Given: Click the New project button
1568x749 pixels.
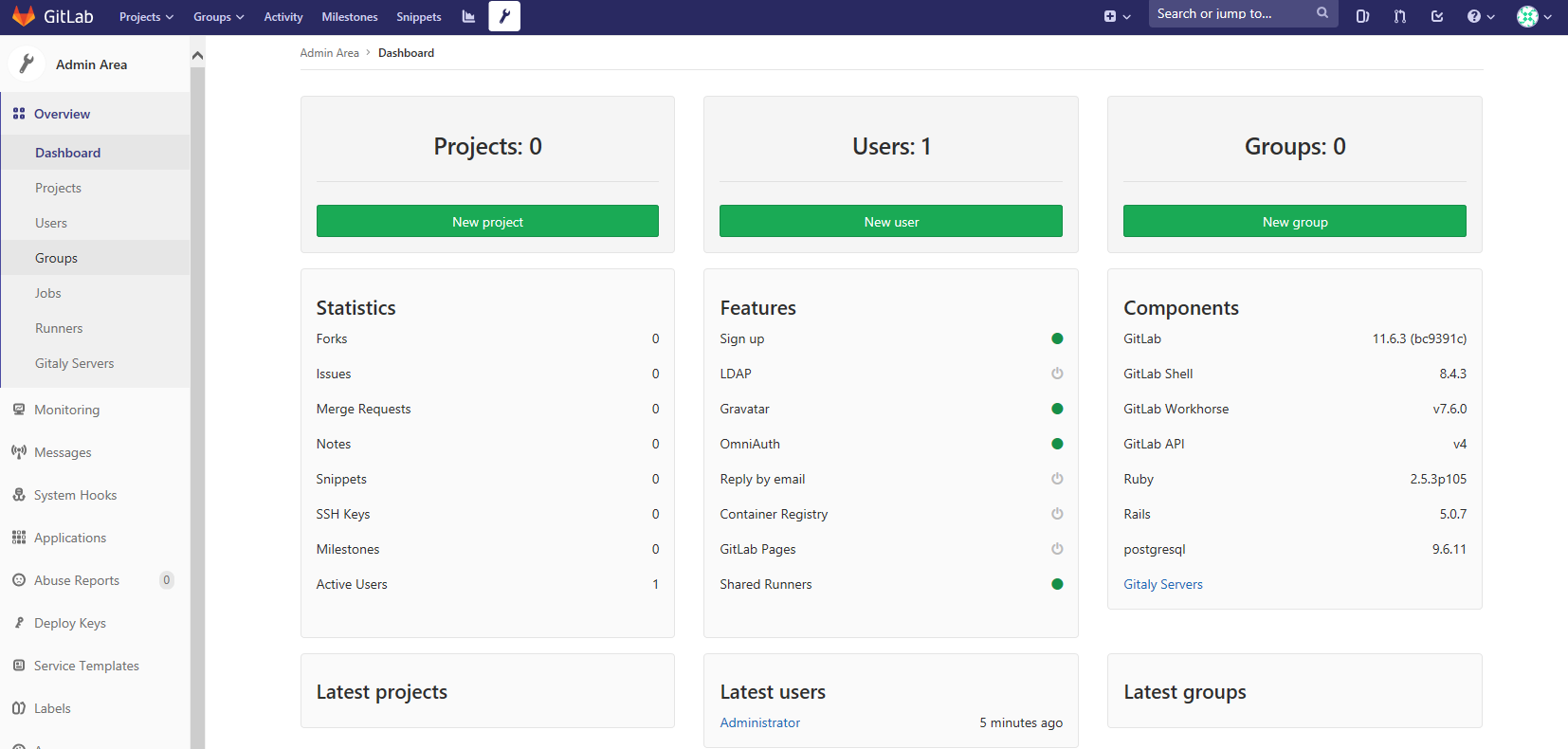Looking at the screenshot, I should [487, 221].
